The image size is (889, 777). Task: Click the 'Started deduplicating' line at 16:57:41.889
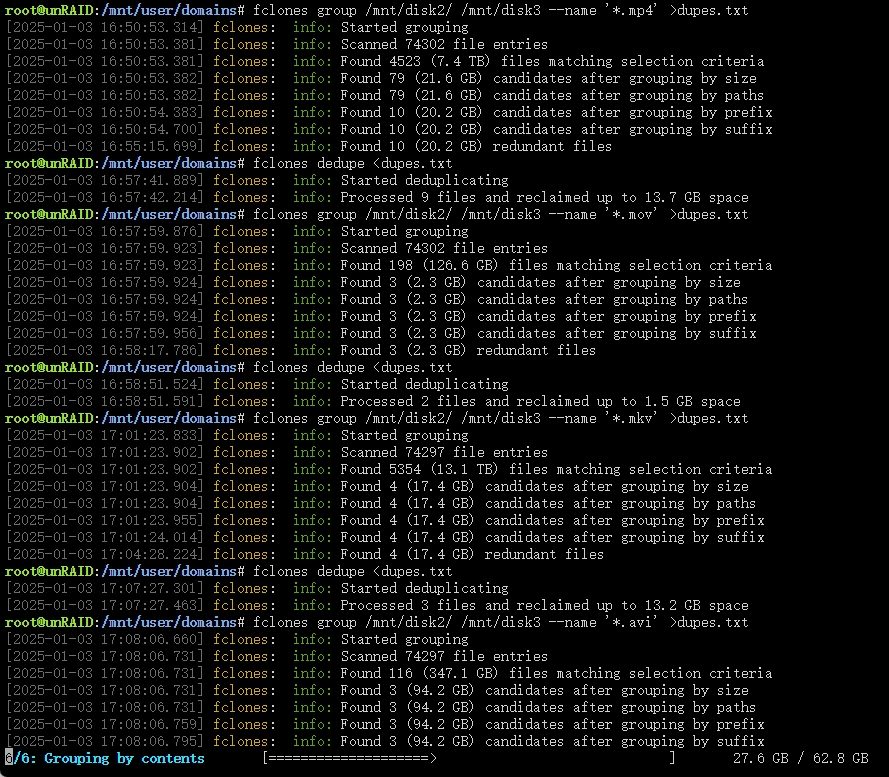(x=257, y=180)
